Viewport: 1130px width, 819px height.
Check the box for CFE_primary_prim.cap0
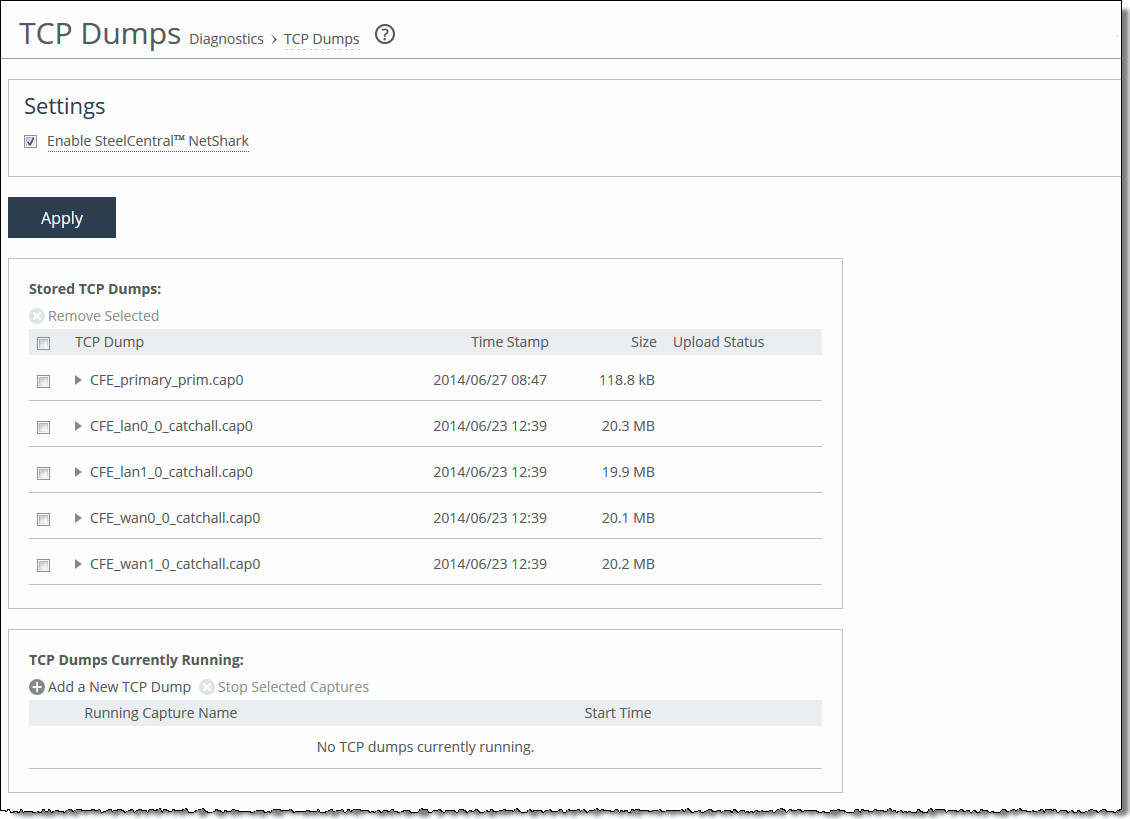pyautogui.click(x=43, y=381)
